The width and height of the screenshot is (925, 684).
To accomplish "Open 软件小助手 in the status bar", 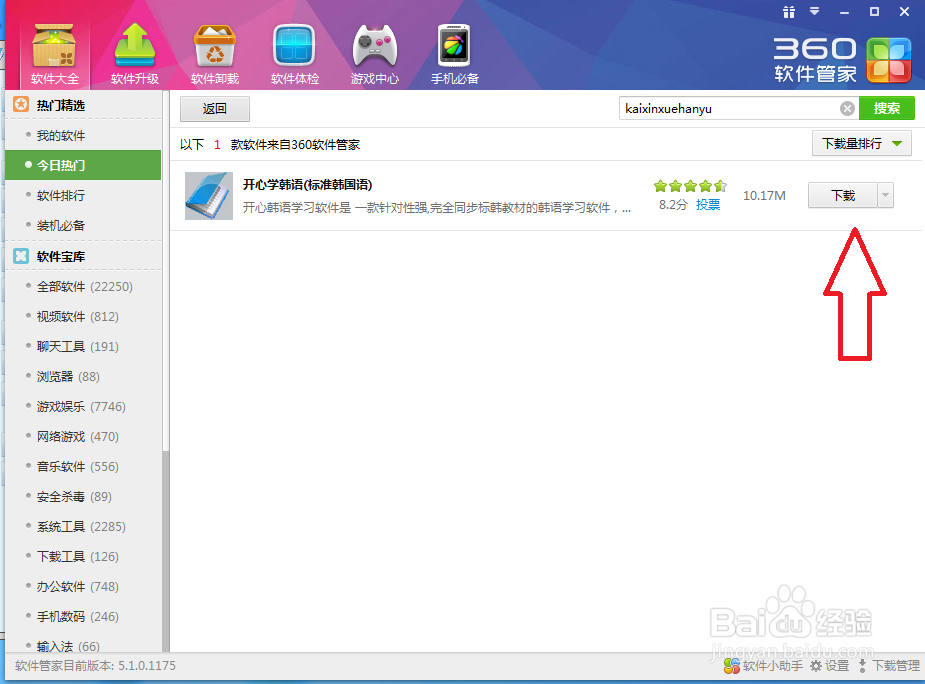I will point(763,666).
